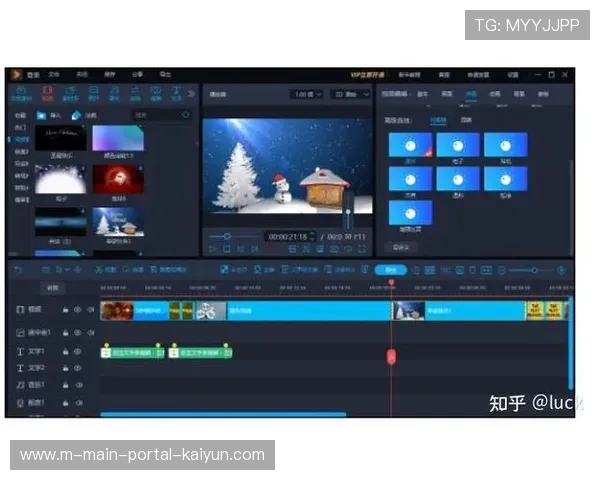Image resolution: width=600 pixels, height=480 pixels.
Task: Switch to the highlighted third tab in properties panel
Action: pyautogui.click(x=471, y=94)
